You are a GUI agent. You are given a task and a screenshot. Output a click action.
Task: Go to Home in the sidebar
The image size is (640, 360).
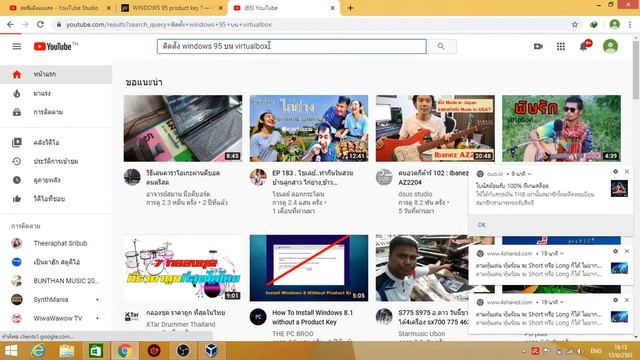[x=56, y=74]
